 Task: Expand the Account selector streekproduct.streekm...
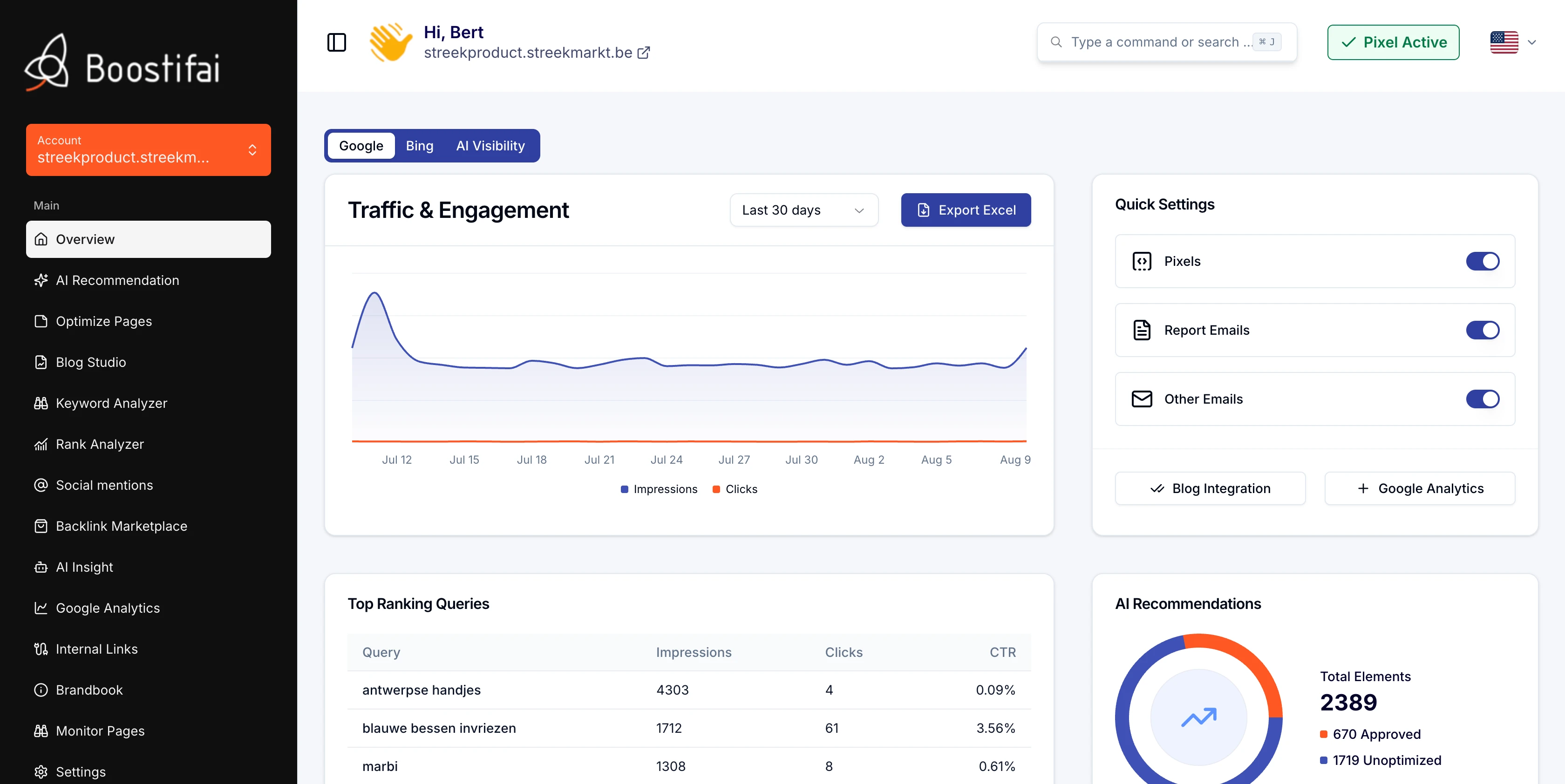coord(148,150)
